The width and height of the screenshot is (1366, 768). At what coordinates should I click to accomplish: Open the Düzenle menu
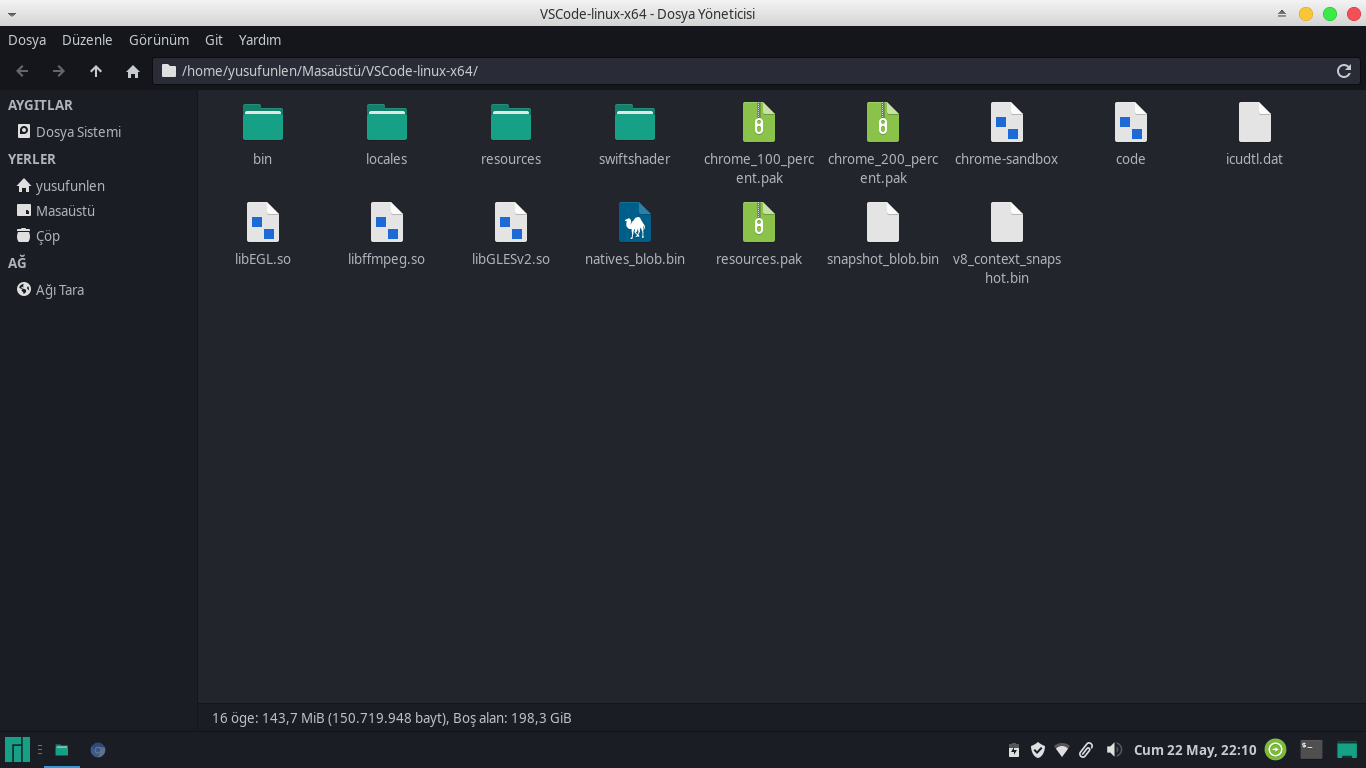[87, 40]
